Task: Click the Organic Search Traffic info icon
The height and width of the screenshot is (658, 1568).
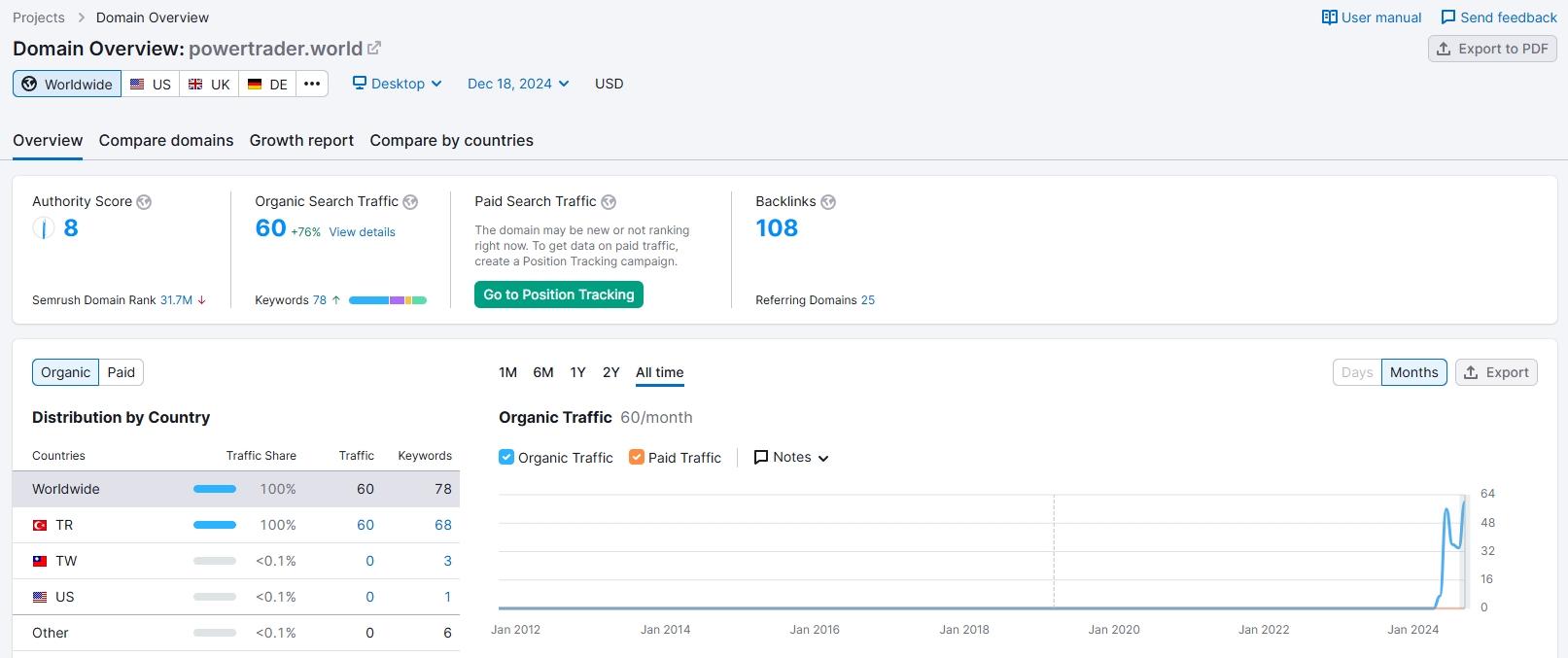Action: (410, 202)
